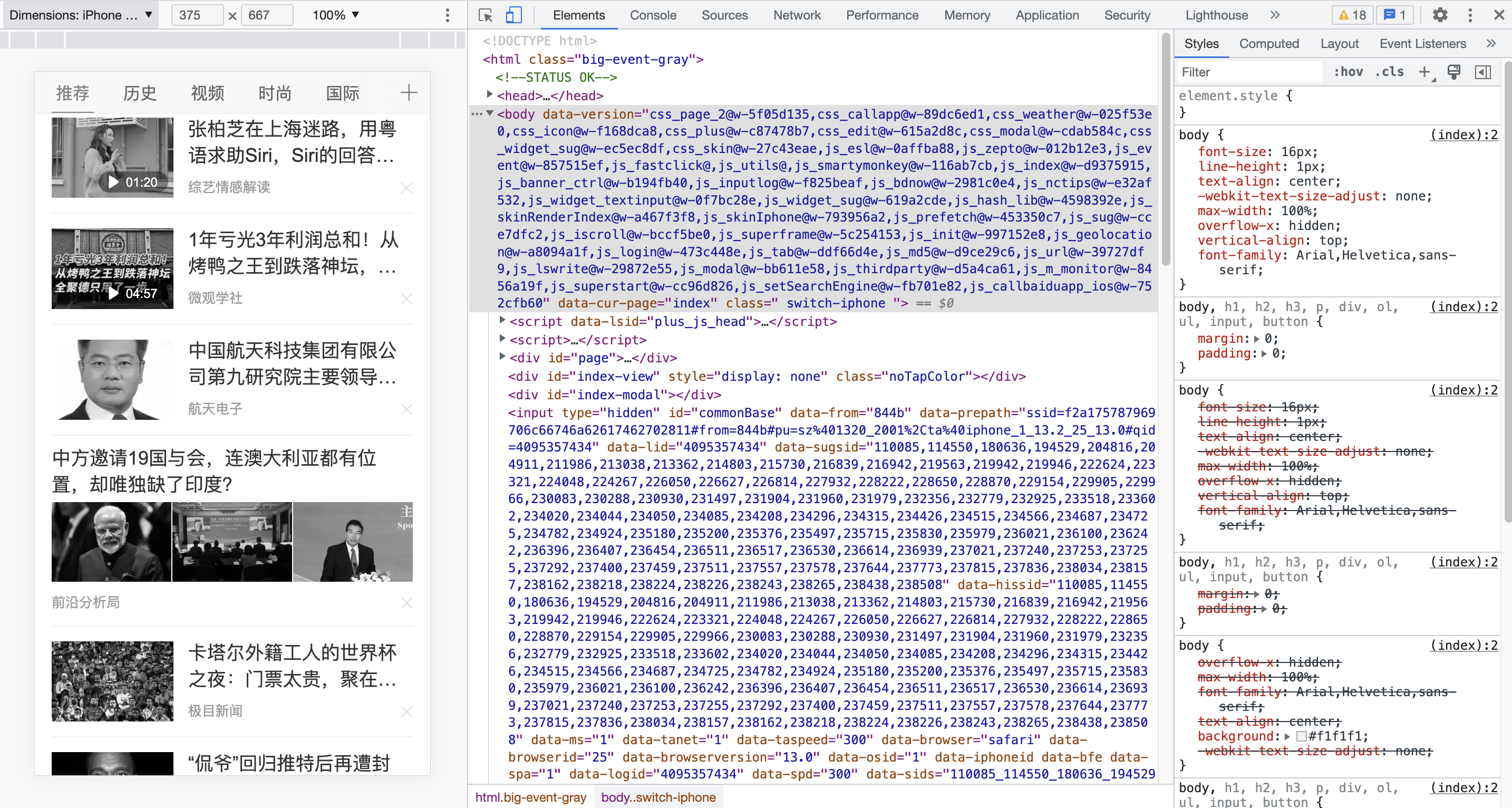Click the warnings count badge
1512x808 pixels.
pyautogui.click(x=1352, y=15)
